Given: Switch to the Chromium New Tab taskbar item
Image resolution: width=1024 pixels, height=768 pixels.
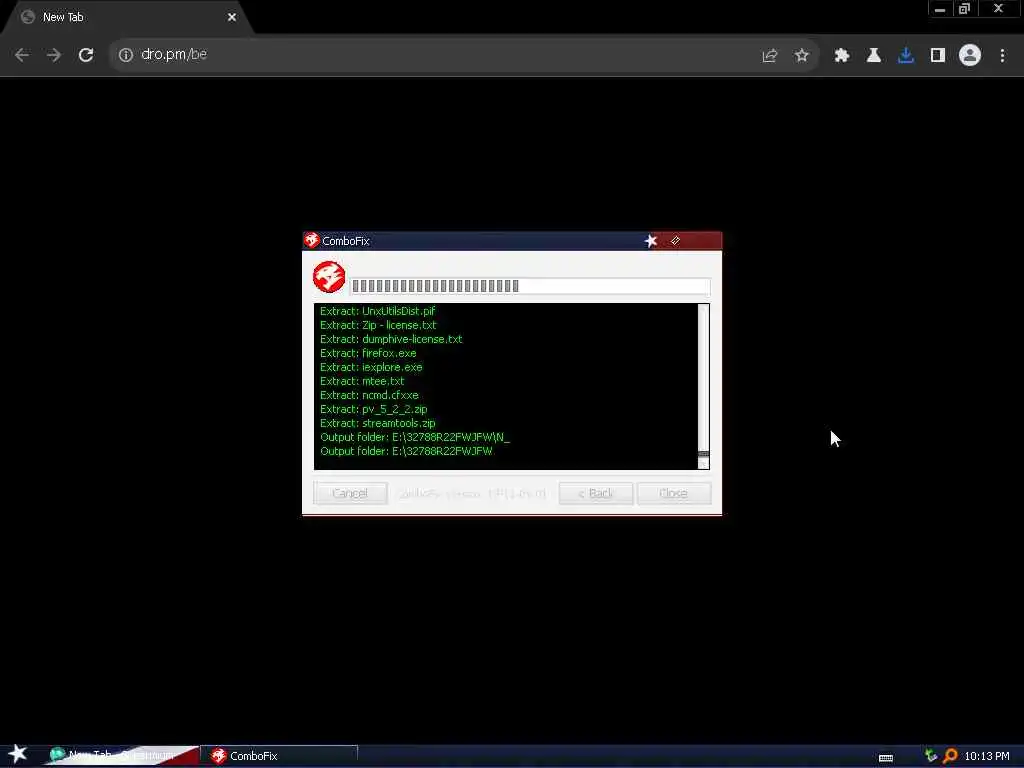Looking at the screenshot, I should (121, 756).
